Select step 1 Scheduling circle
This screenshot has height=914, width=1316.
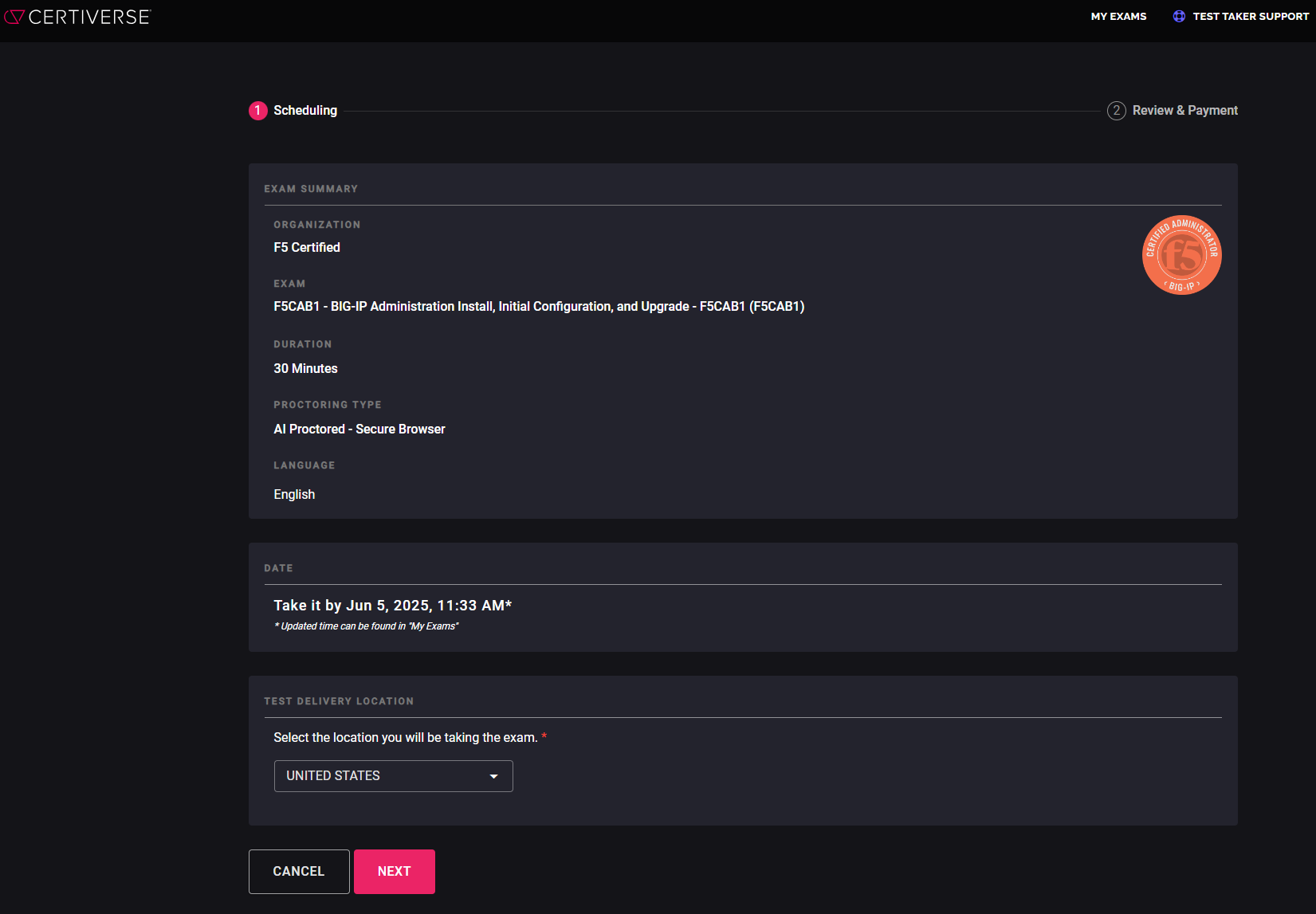257,111
